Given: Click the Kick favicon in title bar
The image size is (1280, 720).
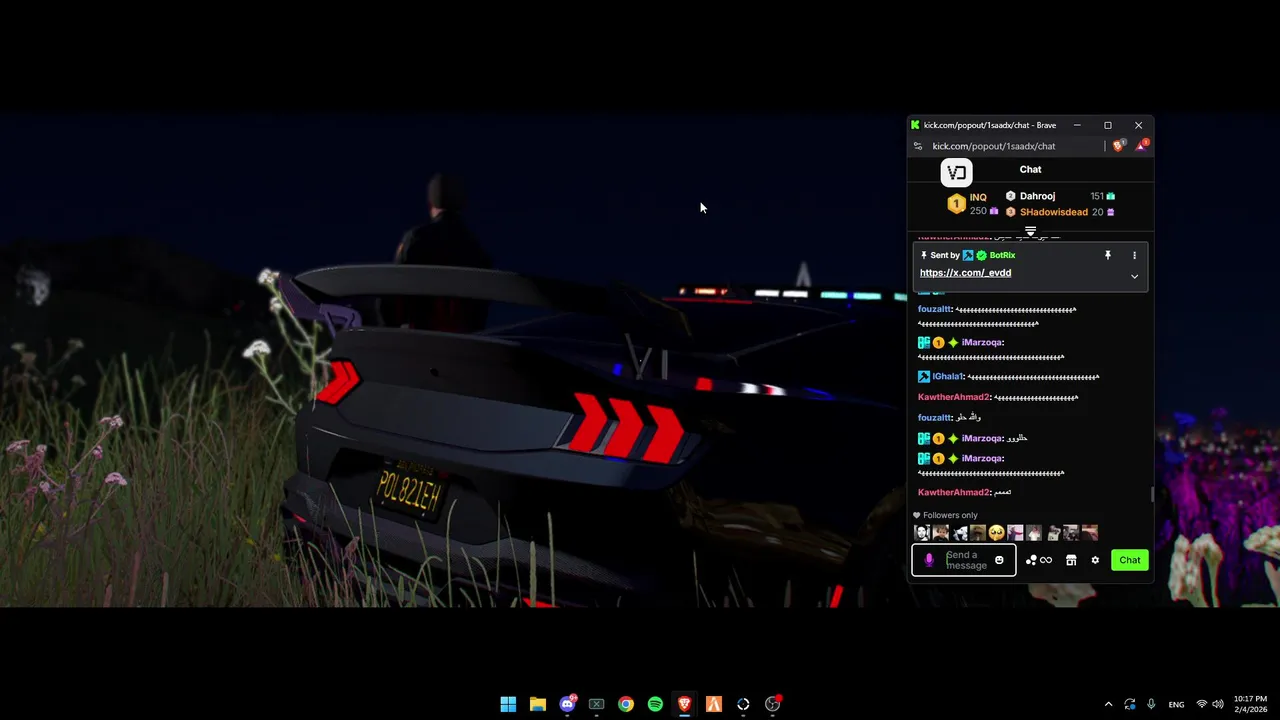Looking at the screenshot, I should click(915, 125).
